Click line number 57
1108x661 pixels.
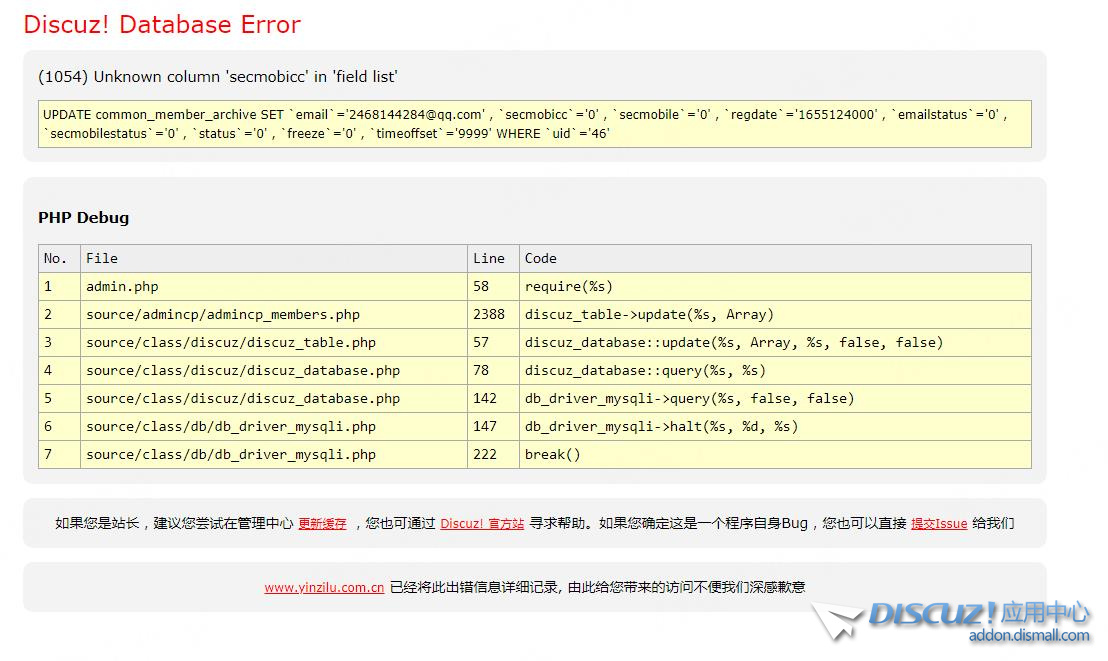[x=493, y=342]
